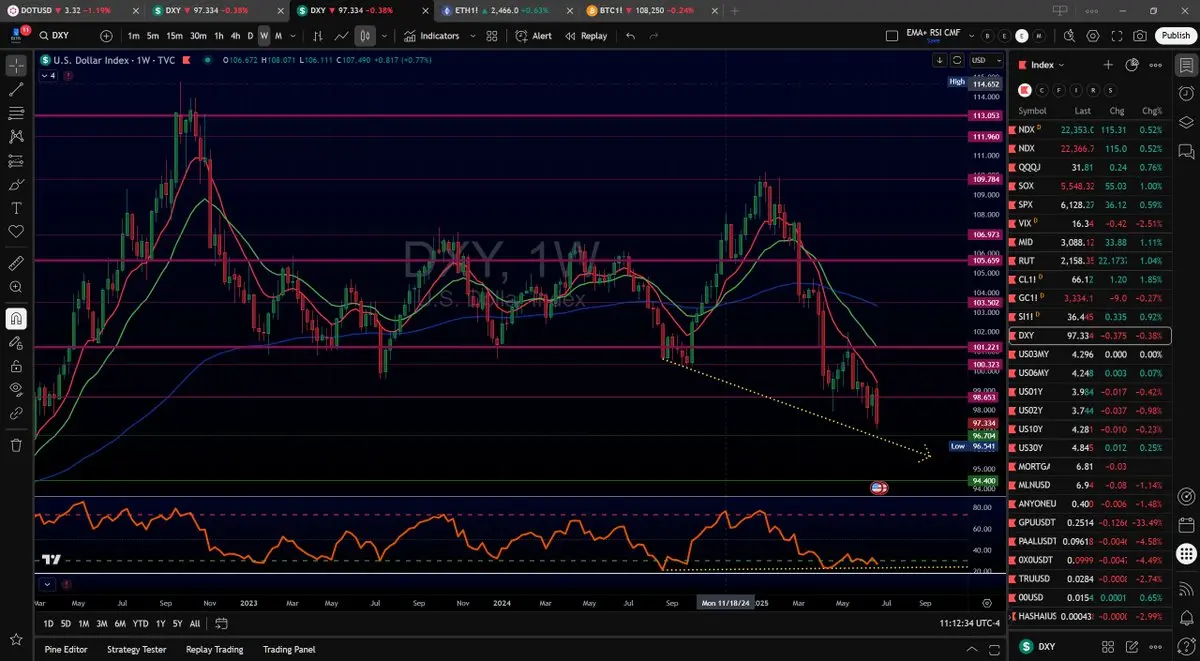The height and width of the screenshot is (661, 1200).
Task: Open chart settings hexagon icon
Action: click(x=1092, y=36)
